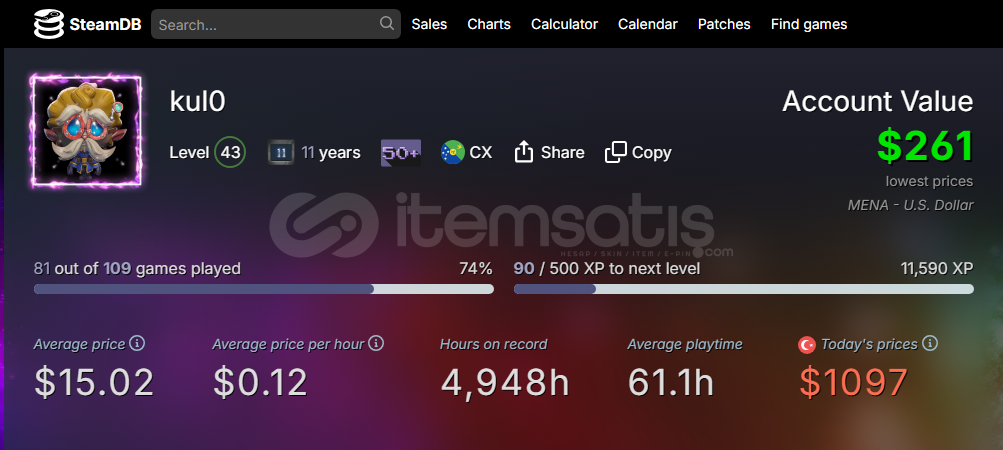This screenshot has width=1003, height=450.
Task: Select Patches in the navigation bar
Action: click(x=724, y=24)
